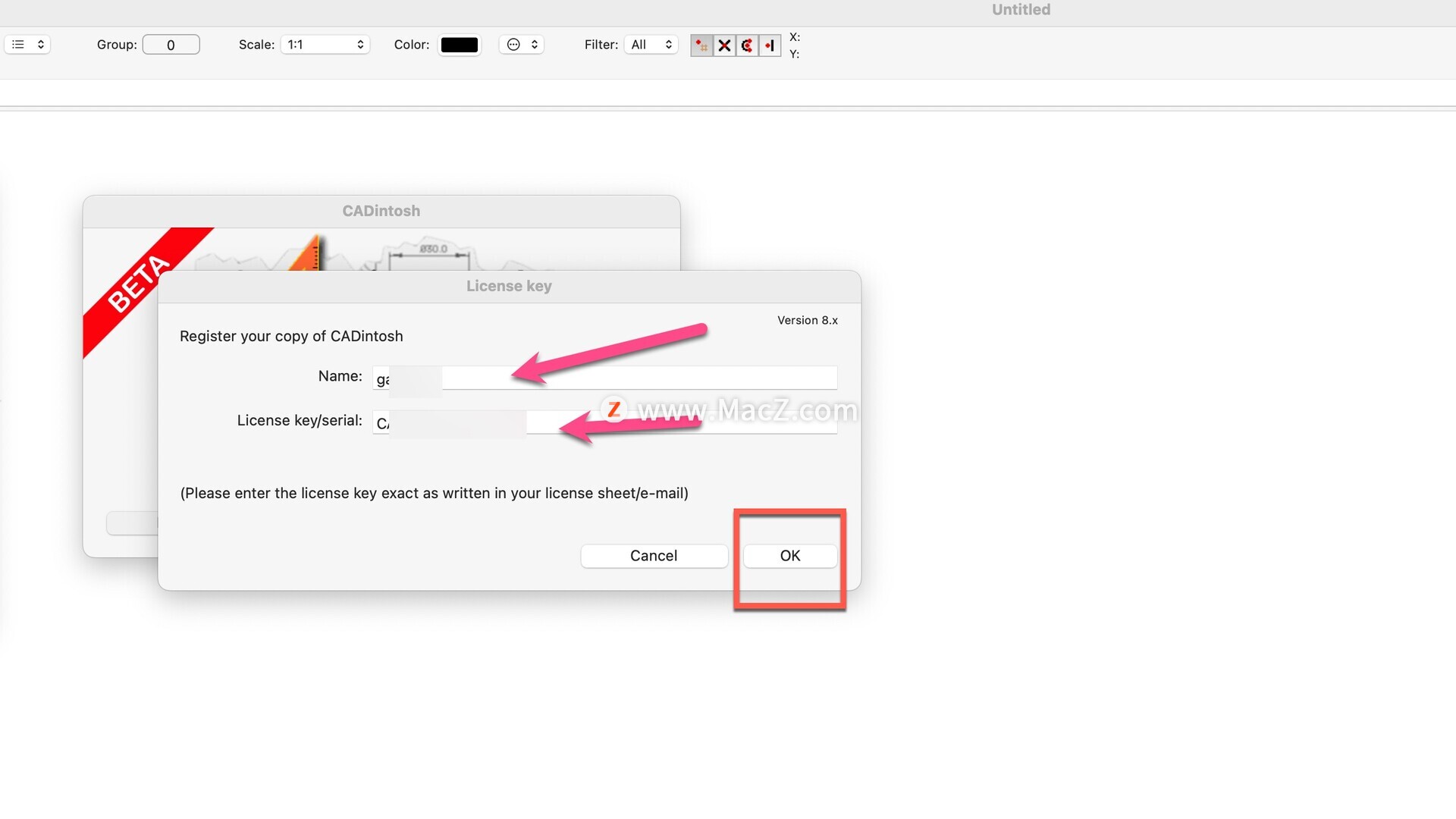
Task: Open the Scale 1:1 dropdown
Action: [x=325, y=45]
